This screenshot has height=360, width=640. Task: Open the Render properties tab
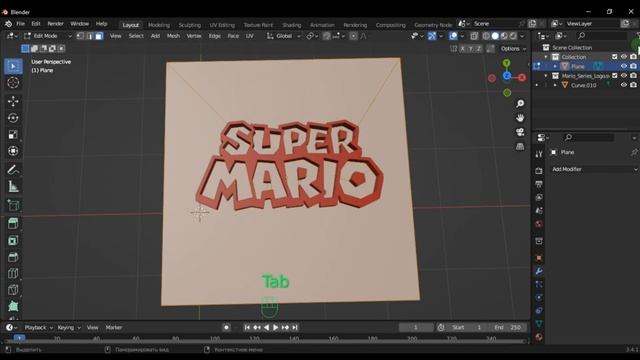coord(539,171)
